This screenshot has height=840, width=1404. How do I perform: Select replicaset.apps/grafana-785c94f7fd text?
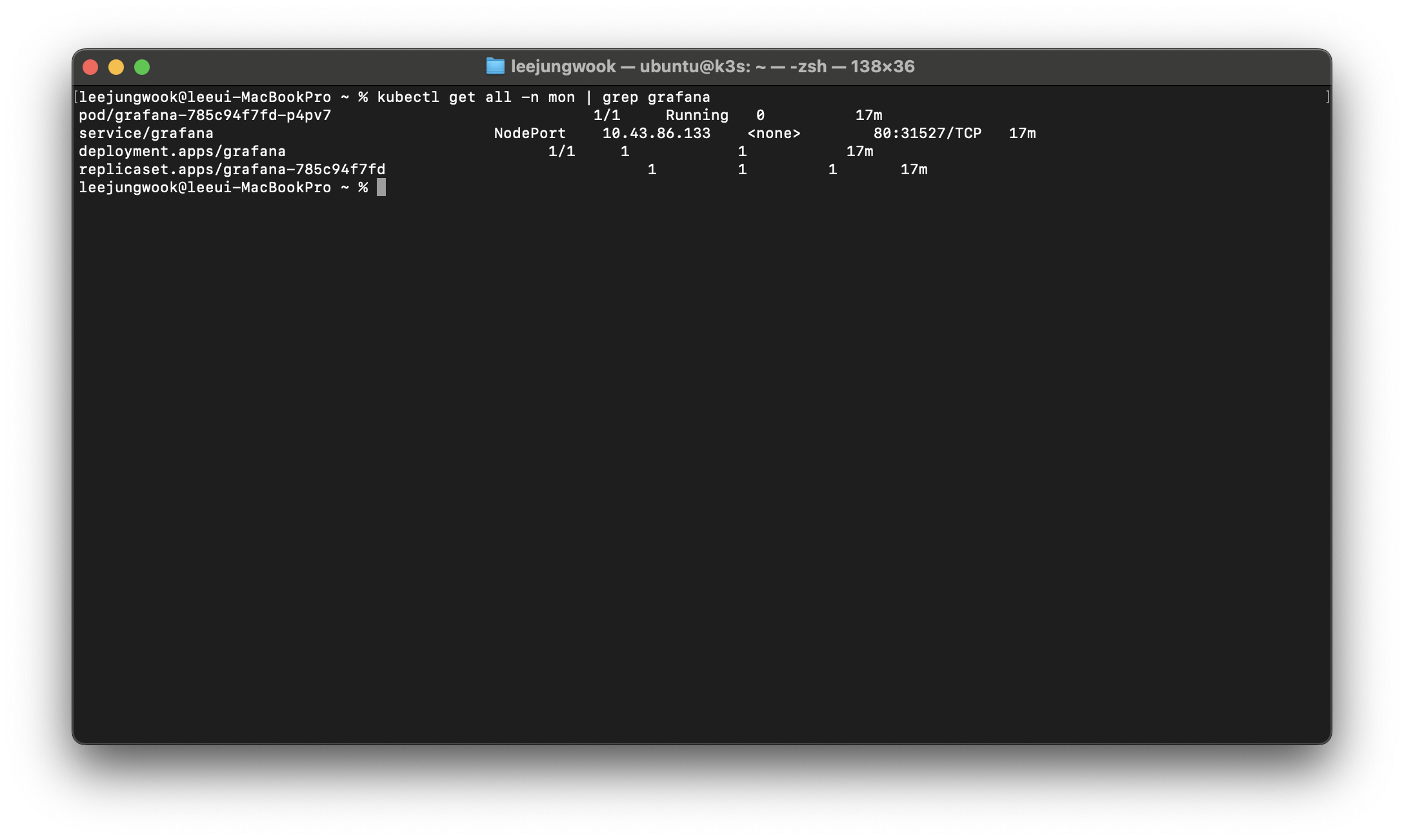coord(232,170)
